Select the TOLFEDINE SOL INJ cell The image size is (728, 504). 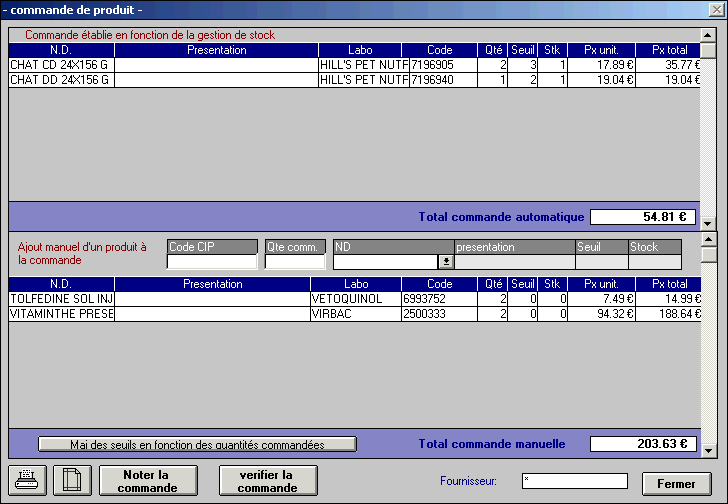click(61, 299)
